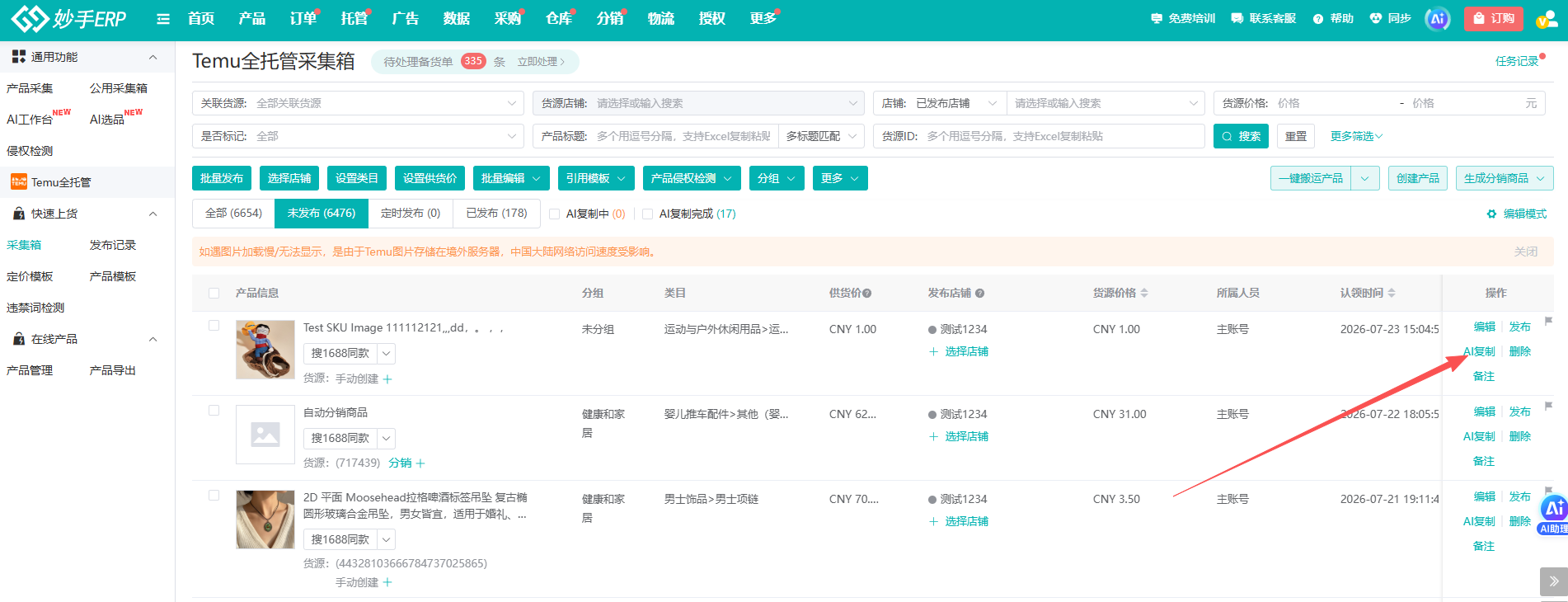Select the Moosehead necklace row checkbox

coord(214,496)
